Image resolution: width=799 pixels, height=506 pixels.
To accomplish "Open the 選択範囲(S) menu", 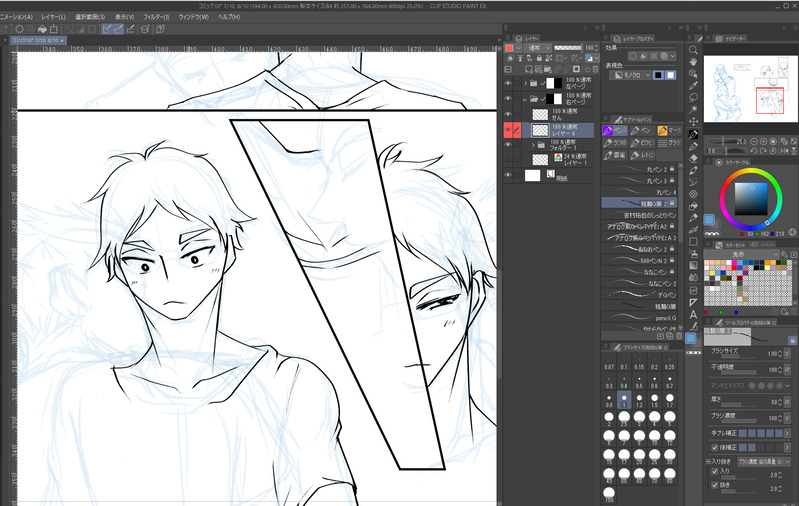I will coord(90,17).
